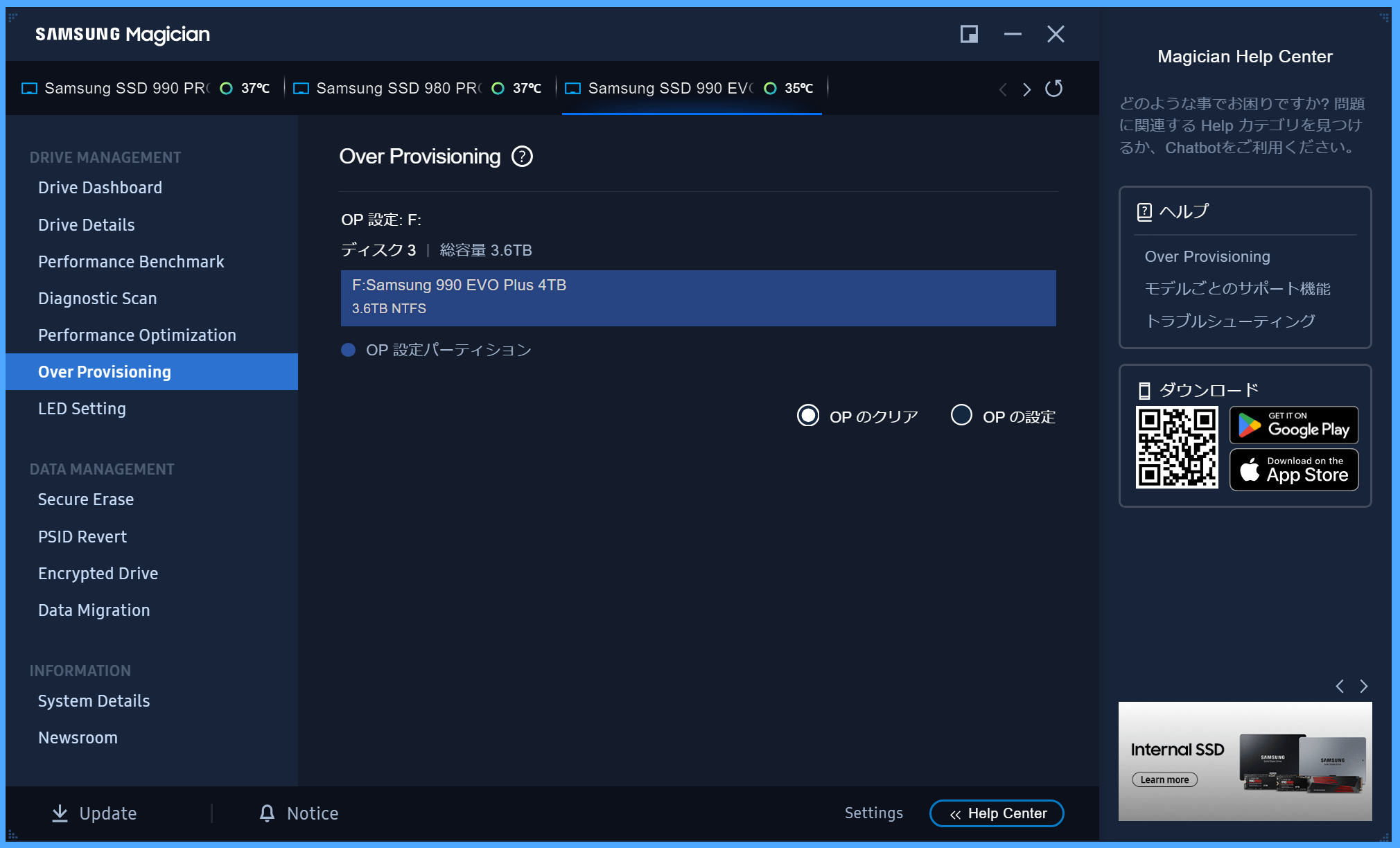
Task: Show previous drive tab with left chevron
Action: [x=1003, y=89]
